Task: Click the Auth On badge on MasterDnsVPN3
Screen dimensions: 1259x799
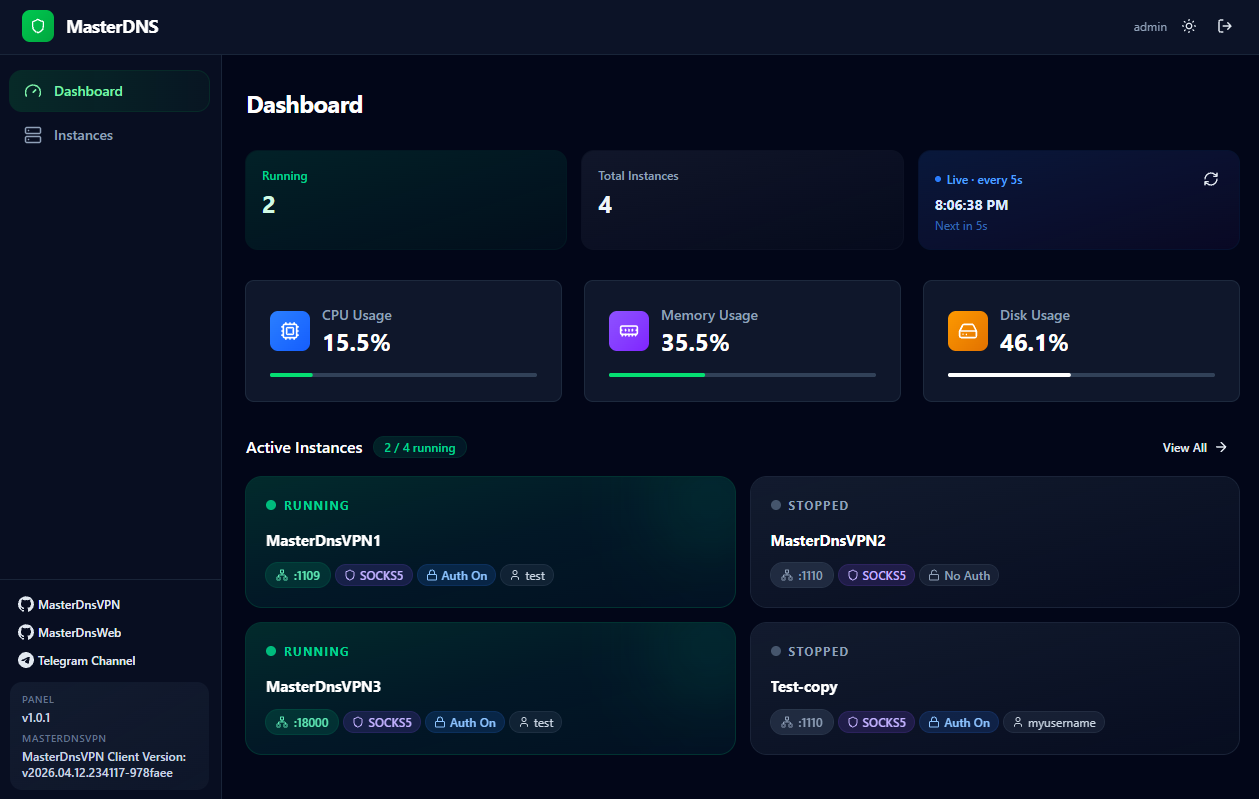Action: [x=465, y=722]
